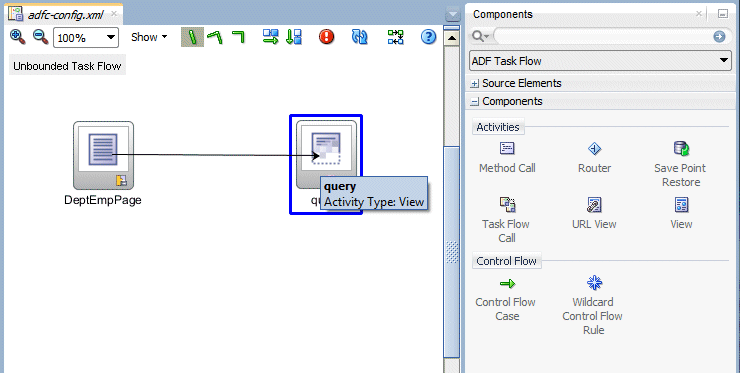Open diagram help
The width and height of the screenshot is (740, 373).
428,37
